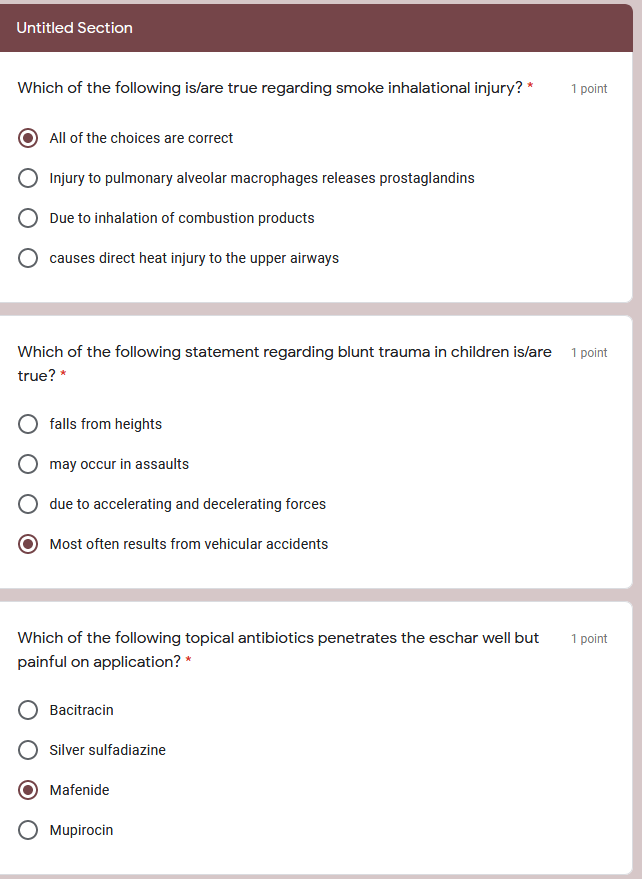Click the '1 point' label of blunt trauma question
Viewport: 642px width, 879px height.
pyautogui.click(x=589, y=353)
